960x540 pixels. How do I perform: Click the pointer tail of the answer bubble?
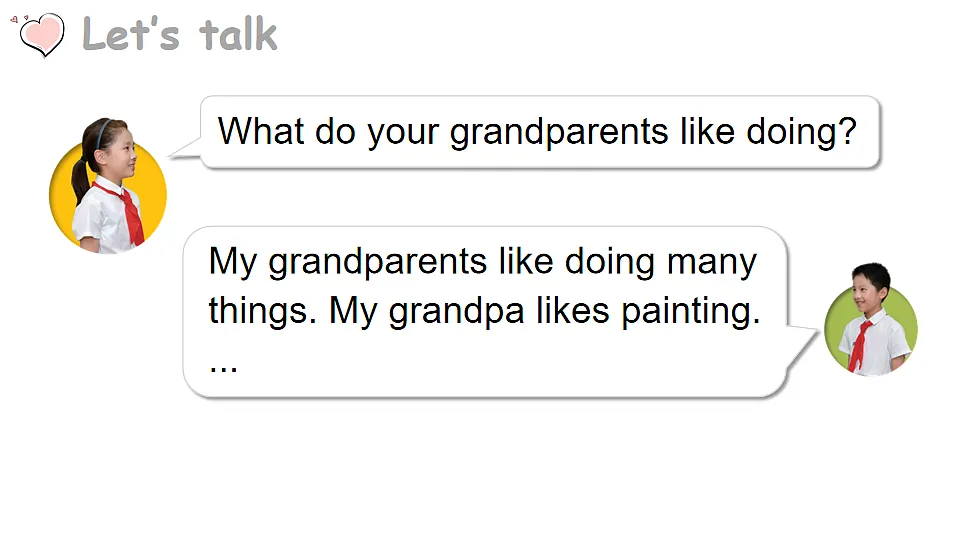coord(801,347)
